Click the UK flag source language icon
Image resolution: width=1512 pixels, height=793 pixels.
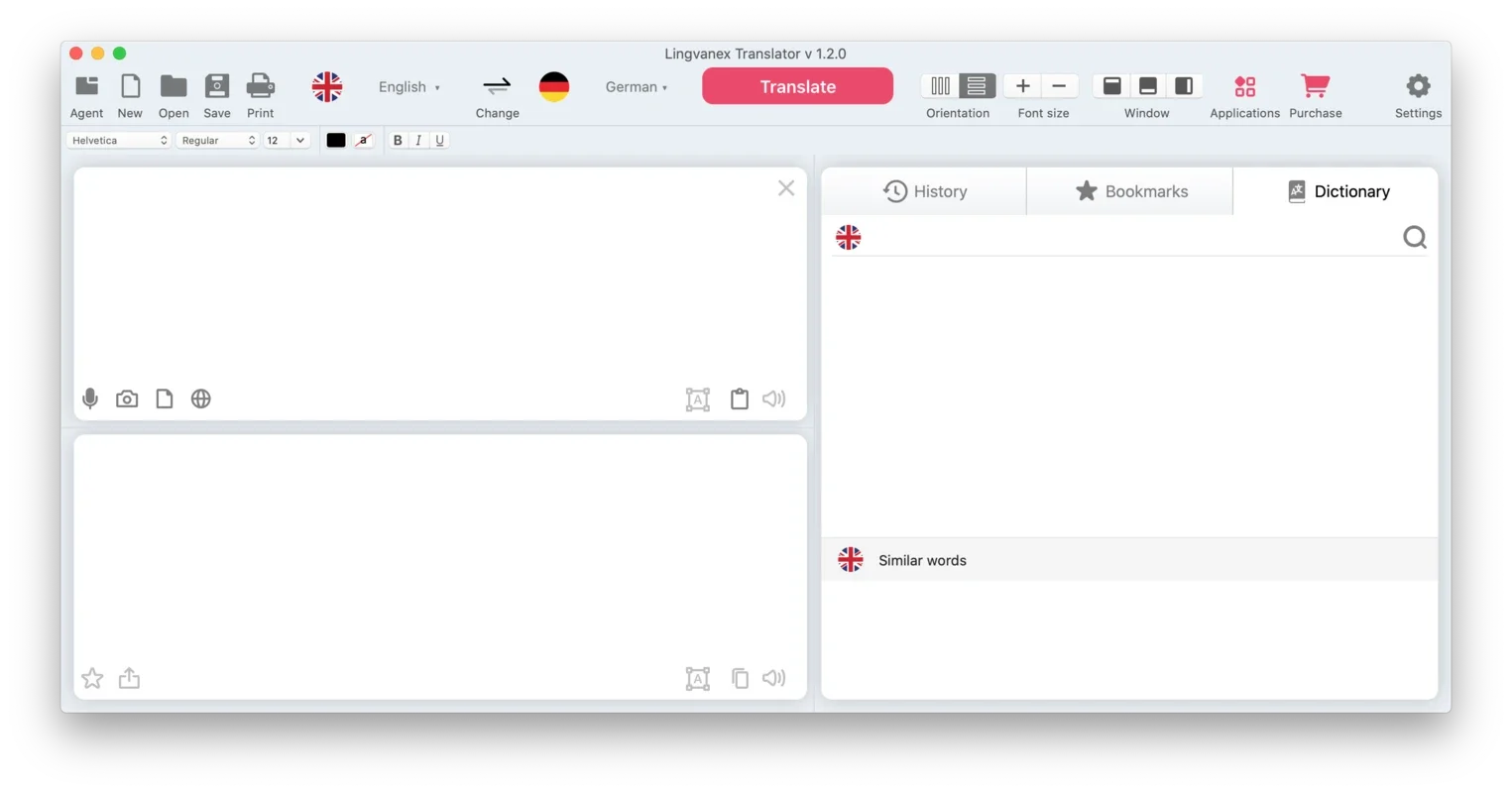coord(327,87)
